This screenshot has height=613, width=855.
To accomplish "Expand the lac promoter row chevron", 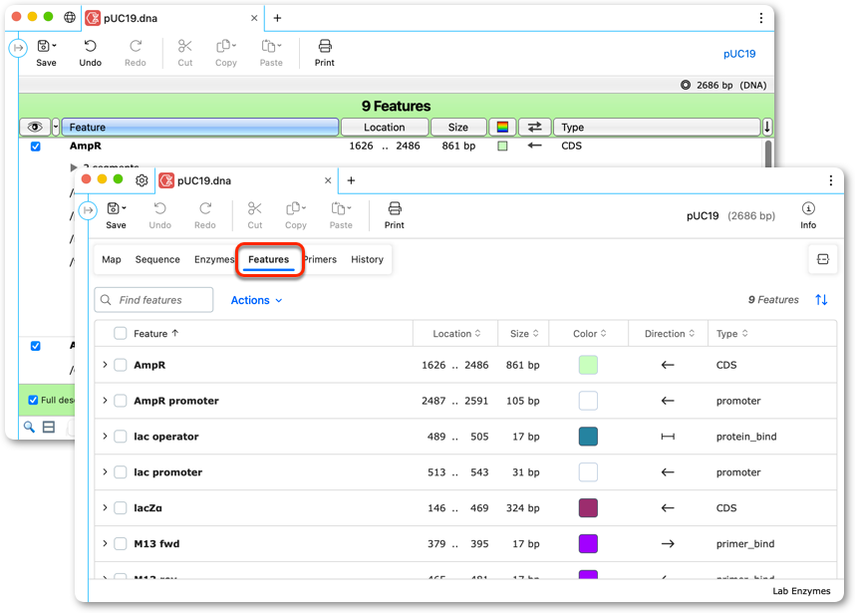I will pos(105,472).
